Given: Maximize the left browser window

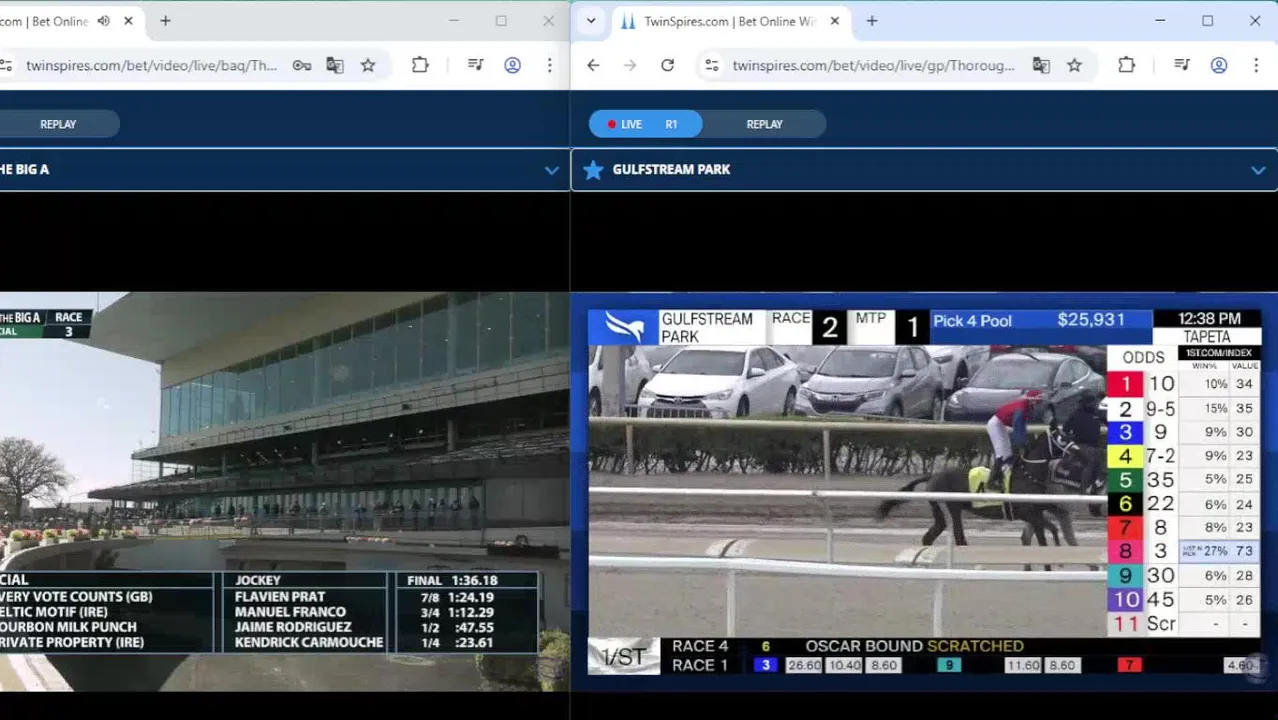Looking at the screenshot, I should pos(501,21).
